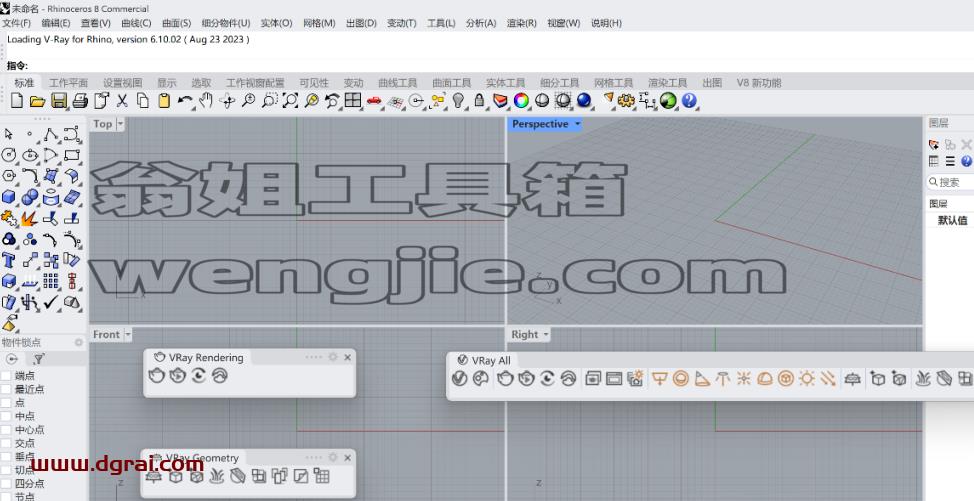
Task: Cut selection with the scissors icon
Action: point(122,101)
